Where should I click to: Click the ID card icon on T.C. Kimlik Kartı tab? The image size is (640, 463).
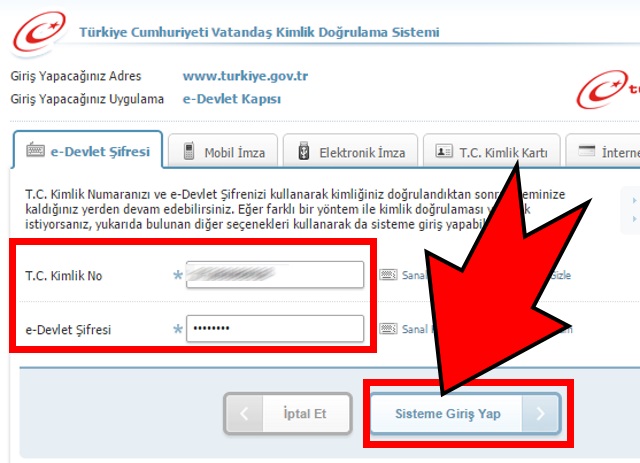pos(443,151)
